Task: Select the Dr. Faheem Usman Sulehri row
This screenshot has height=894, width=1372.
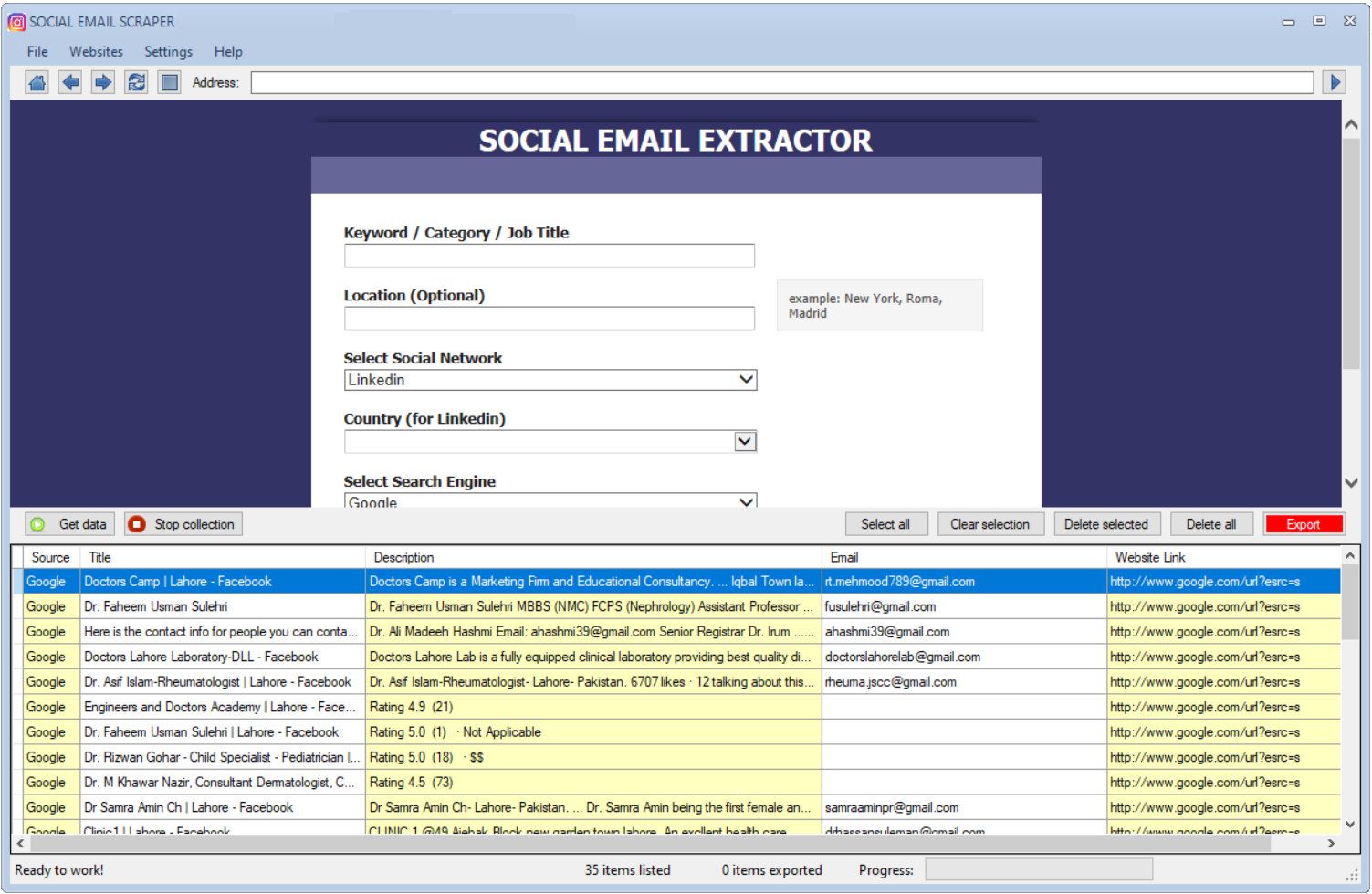Action: tap(155, 606)
